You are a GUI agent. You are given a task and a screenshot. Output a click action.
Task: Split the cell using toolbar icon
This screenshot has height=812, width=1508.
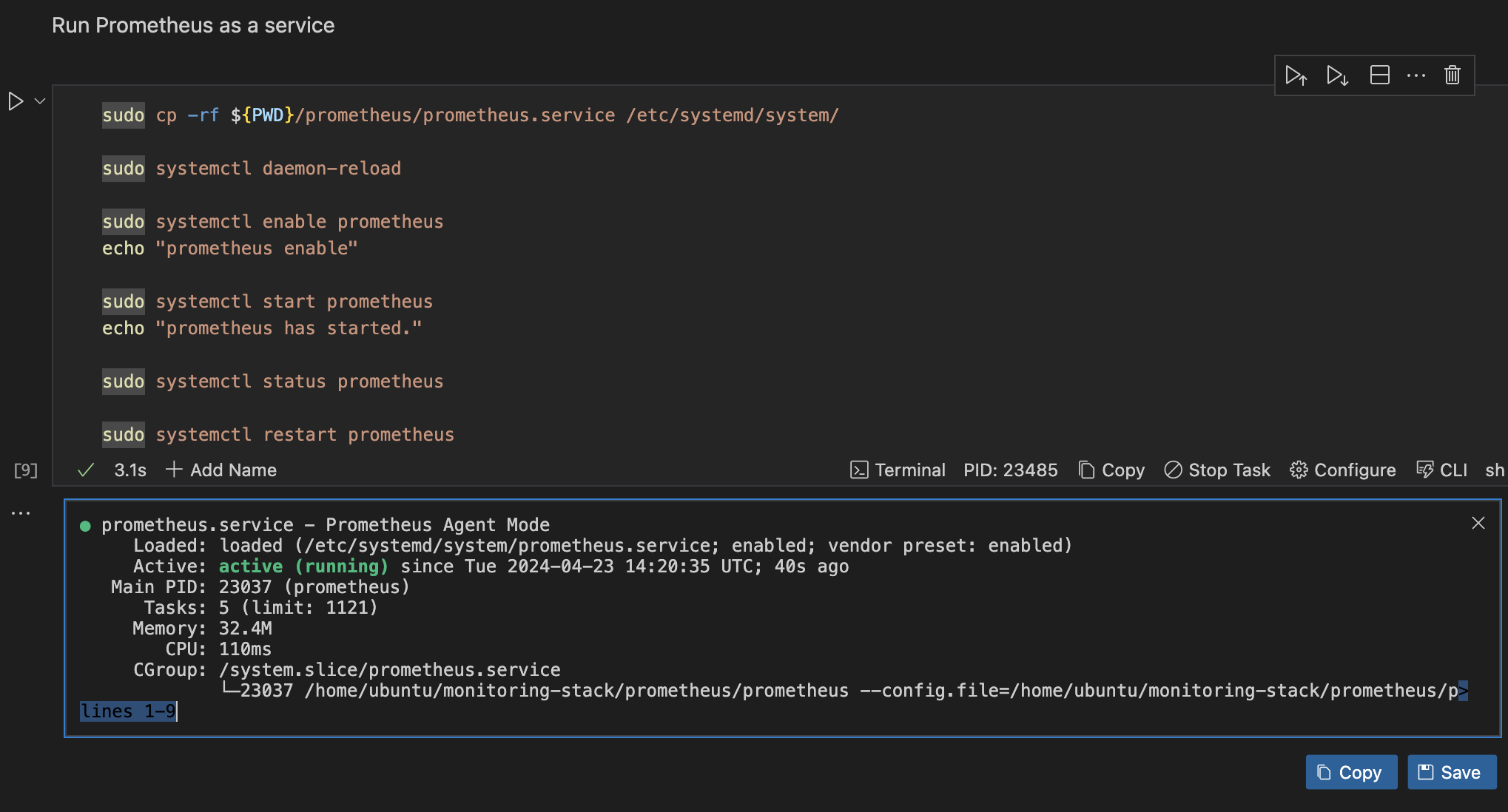coord(1380,75)
